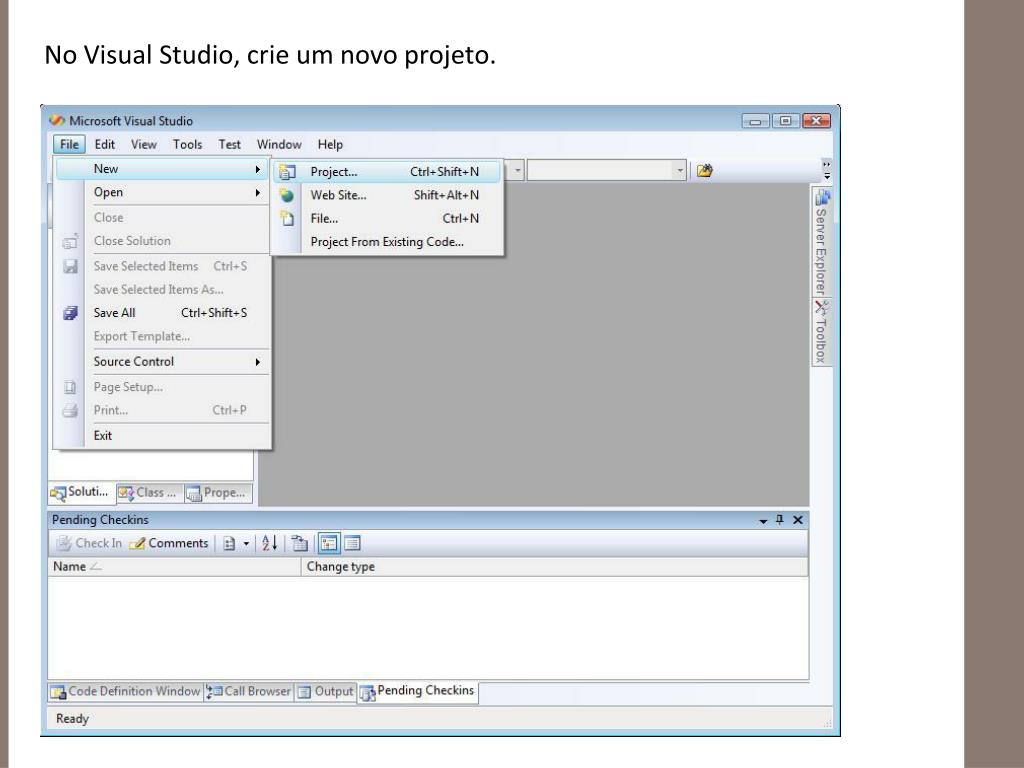1024x768 pixels.
Task: Sort by Change type column header
Action: tap(554, 567)
